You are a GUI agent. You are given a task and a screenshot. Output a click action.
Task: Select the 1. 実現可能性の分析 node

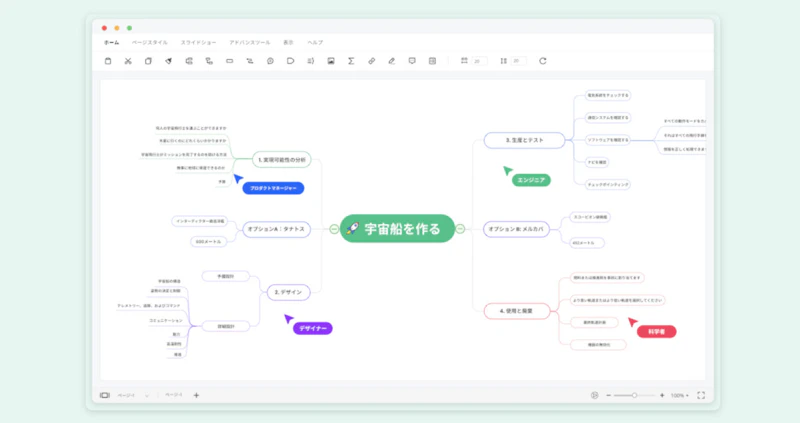(x=282, y=160)
